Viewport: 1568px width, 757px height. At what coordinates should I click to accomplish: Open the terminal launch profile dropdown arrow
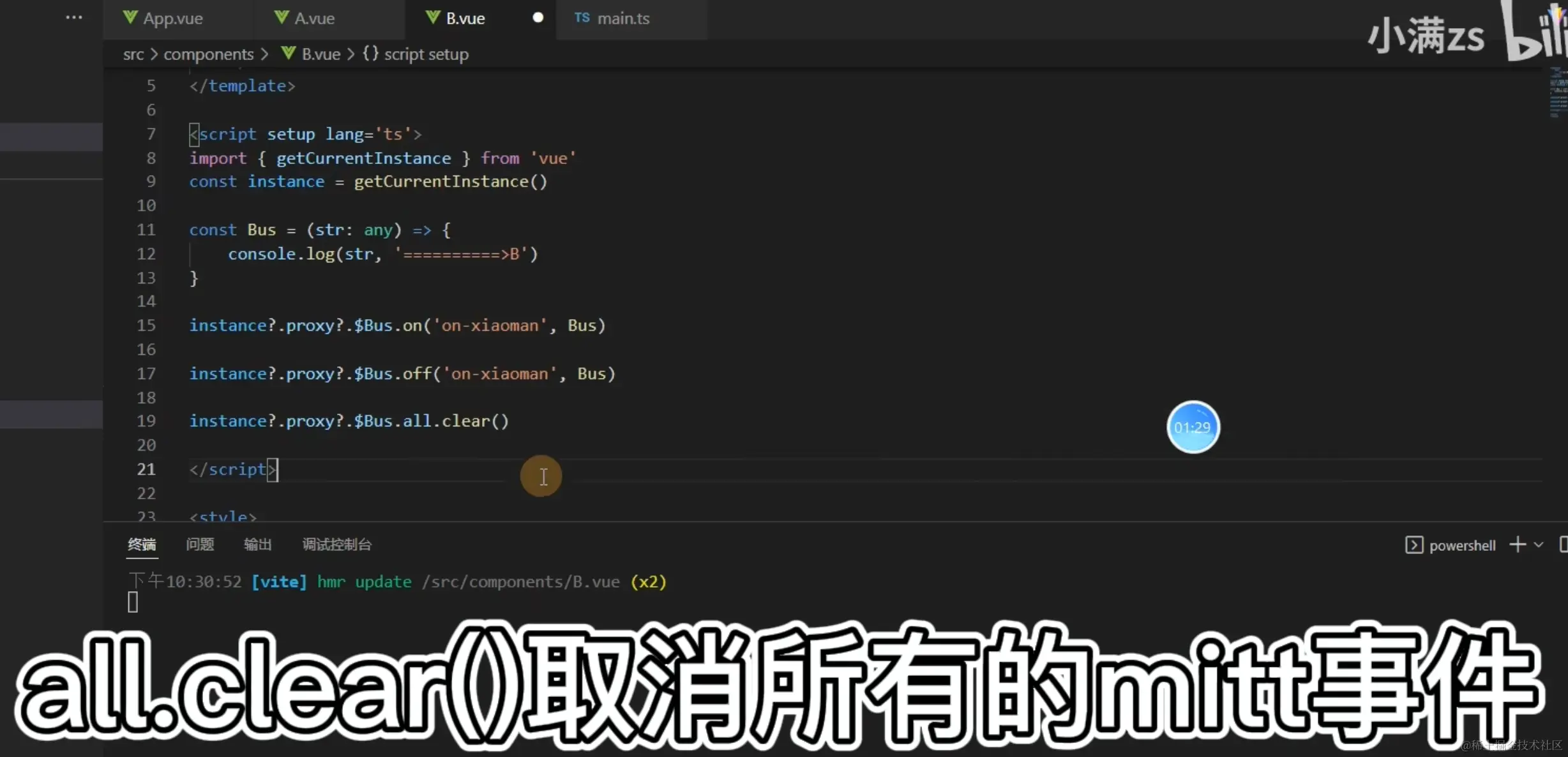[x=1539, y=545]
